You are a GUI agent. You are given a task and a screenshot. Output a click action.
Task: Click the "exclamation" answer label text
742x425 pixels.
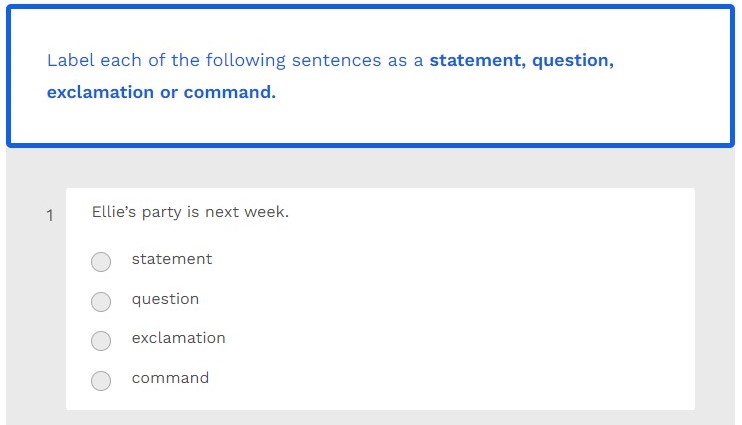(178, 338)
